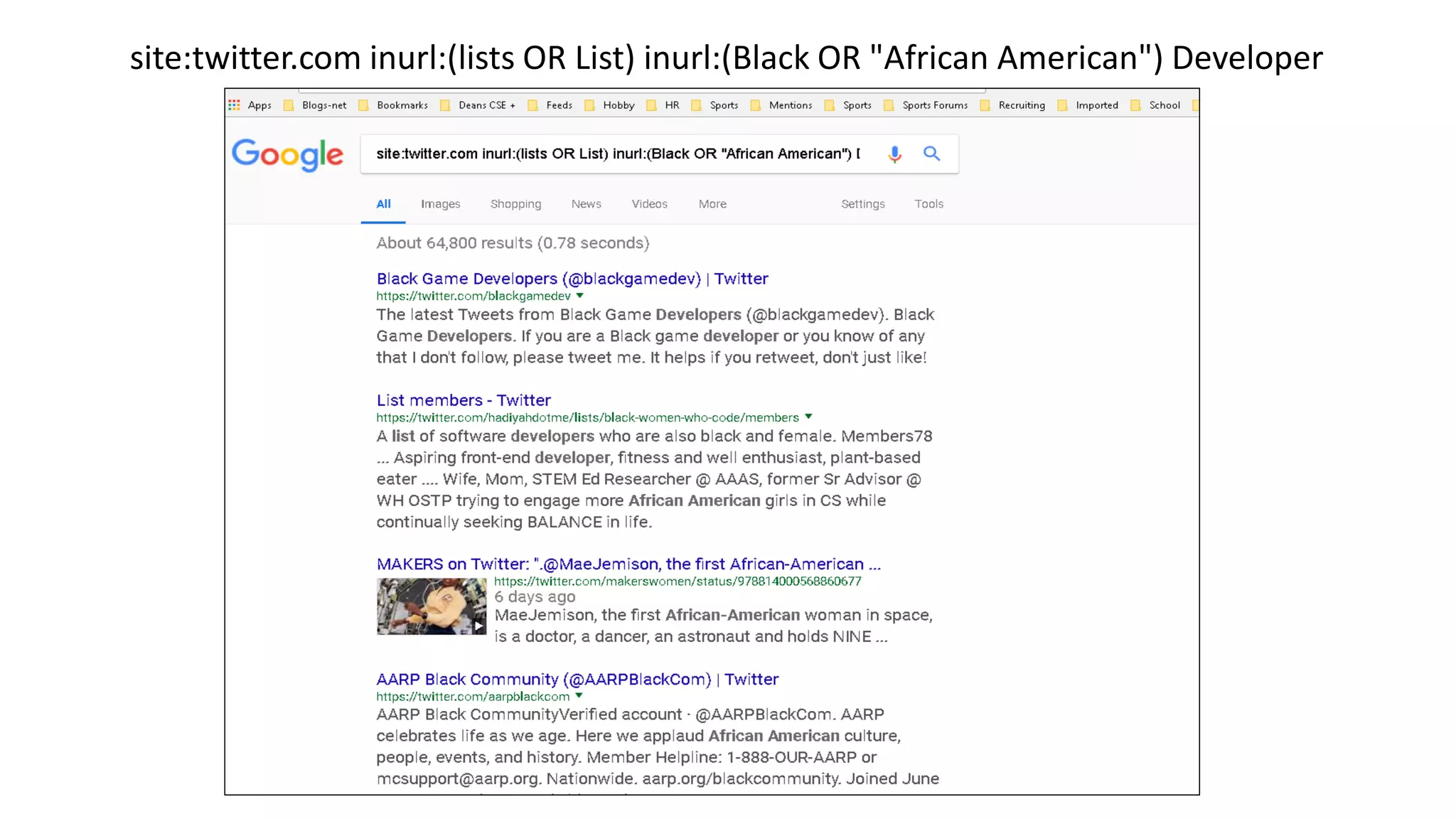Viewport: 1456px width, 819px height.
Task: Open Black Game Developers Twitter result
Action: pos(572,279)
